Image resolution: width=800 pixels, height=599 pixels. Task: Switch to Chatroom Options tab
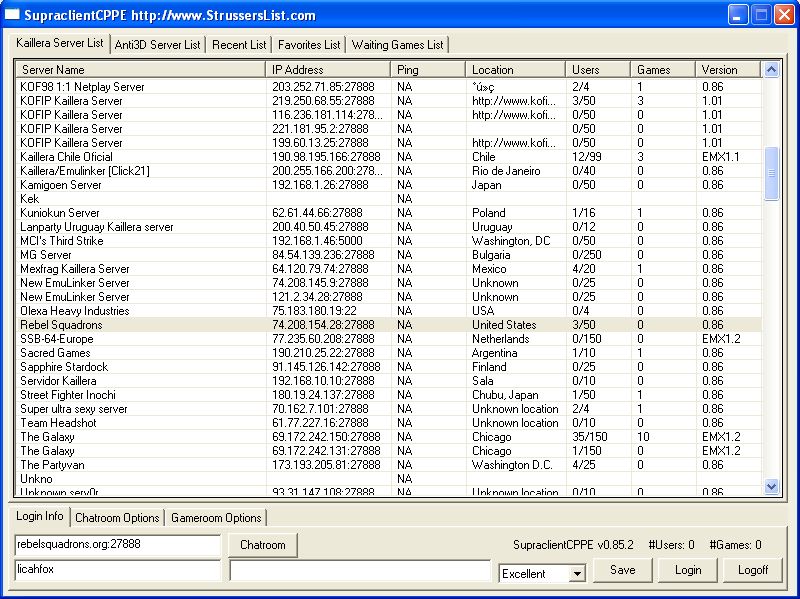point(117,518)
